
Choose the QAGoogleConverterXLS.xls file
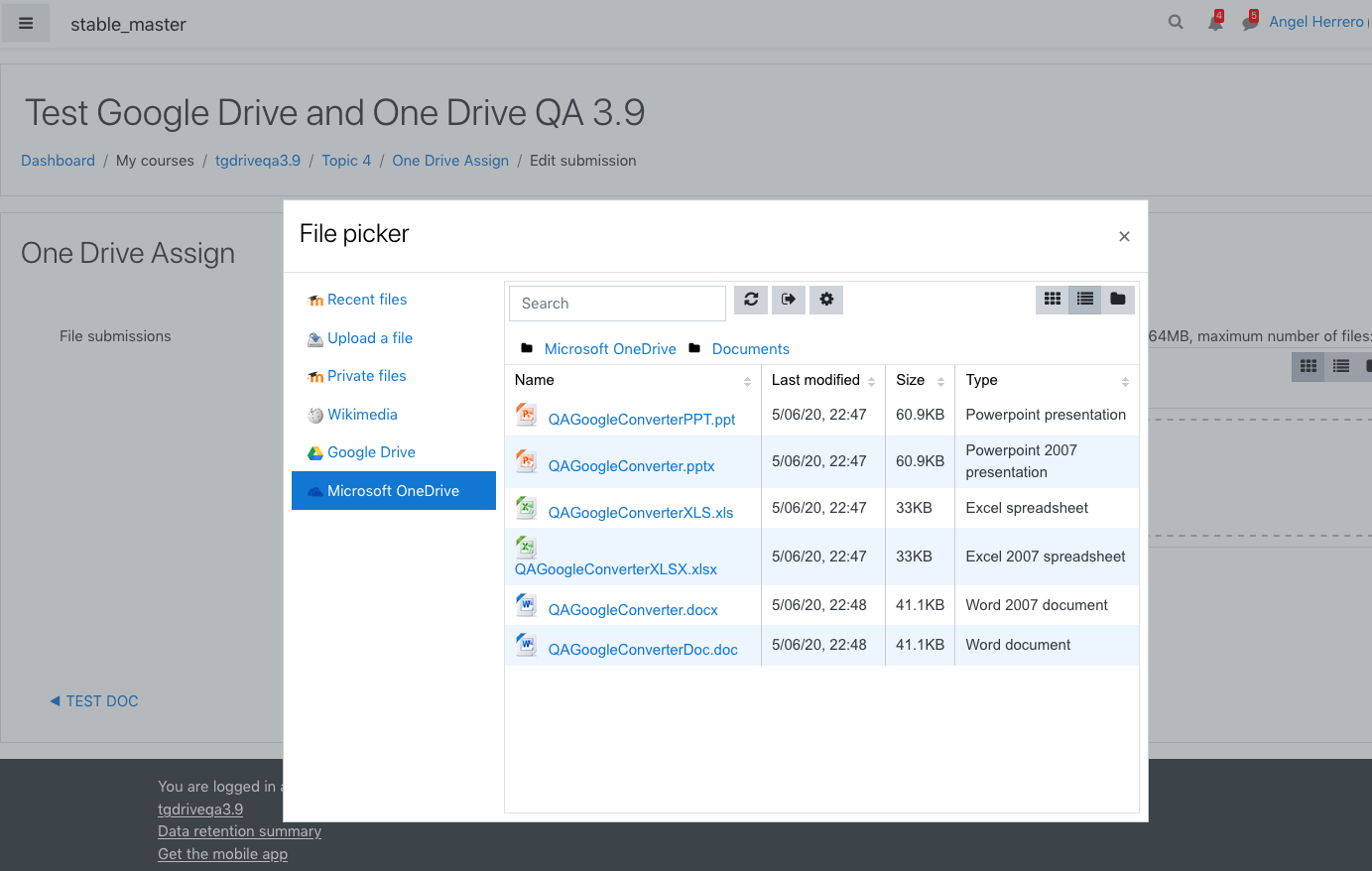[641, 513]
